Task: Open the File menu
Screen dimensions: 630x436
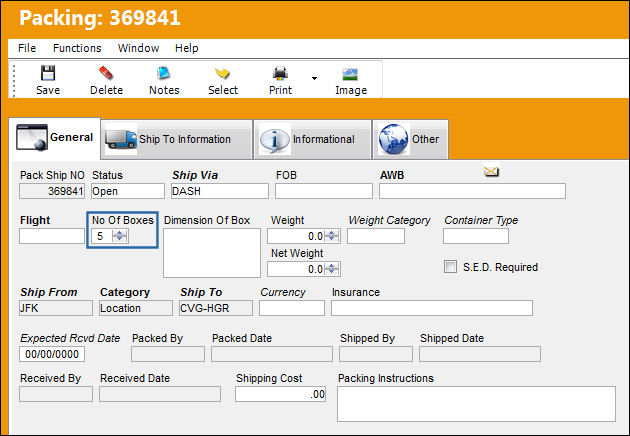Action: click(27, 48)
